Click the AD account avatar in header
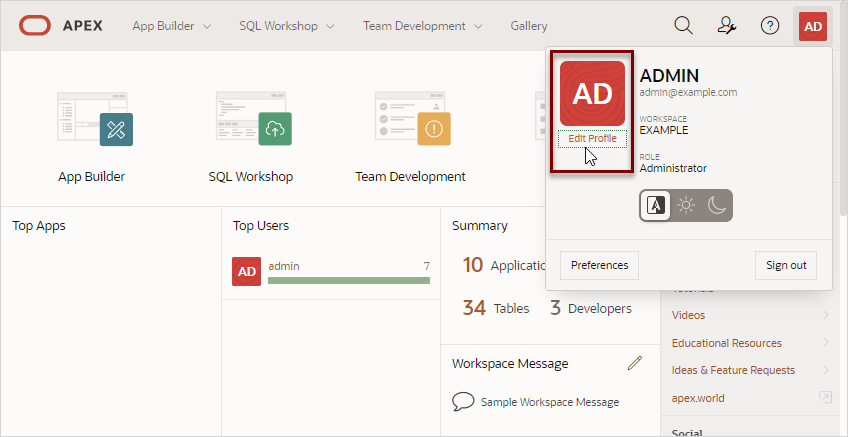This screenshot has width=848, height=437. coord(813,26)
